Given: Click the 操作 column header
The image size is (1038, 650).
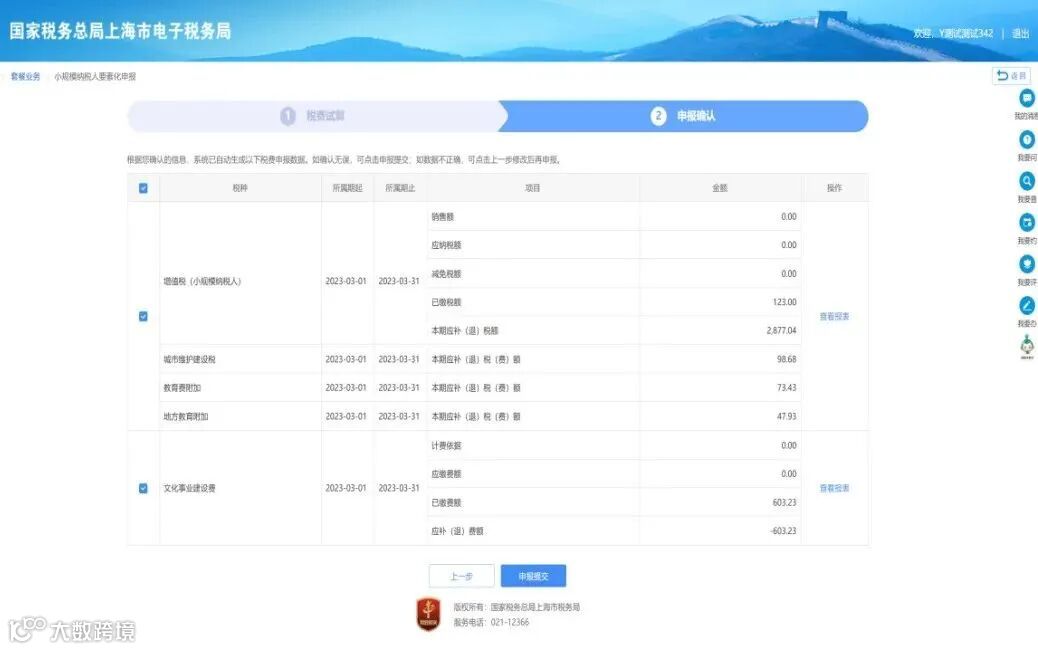Looking at the screenshot, I should click(x=834, y=188).
